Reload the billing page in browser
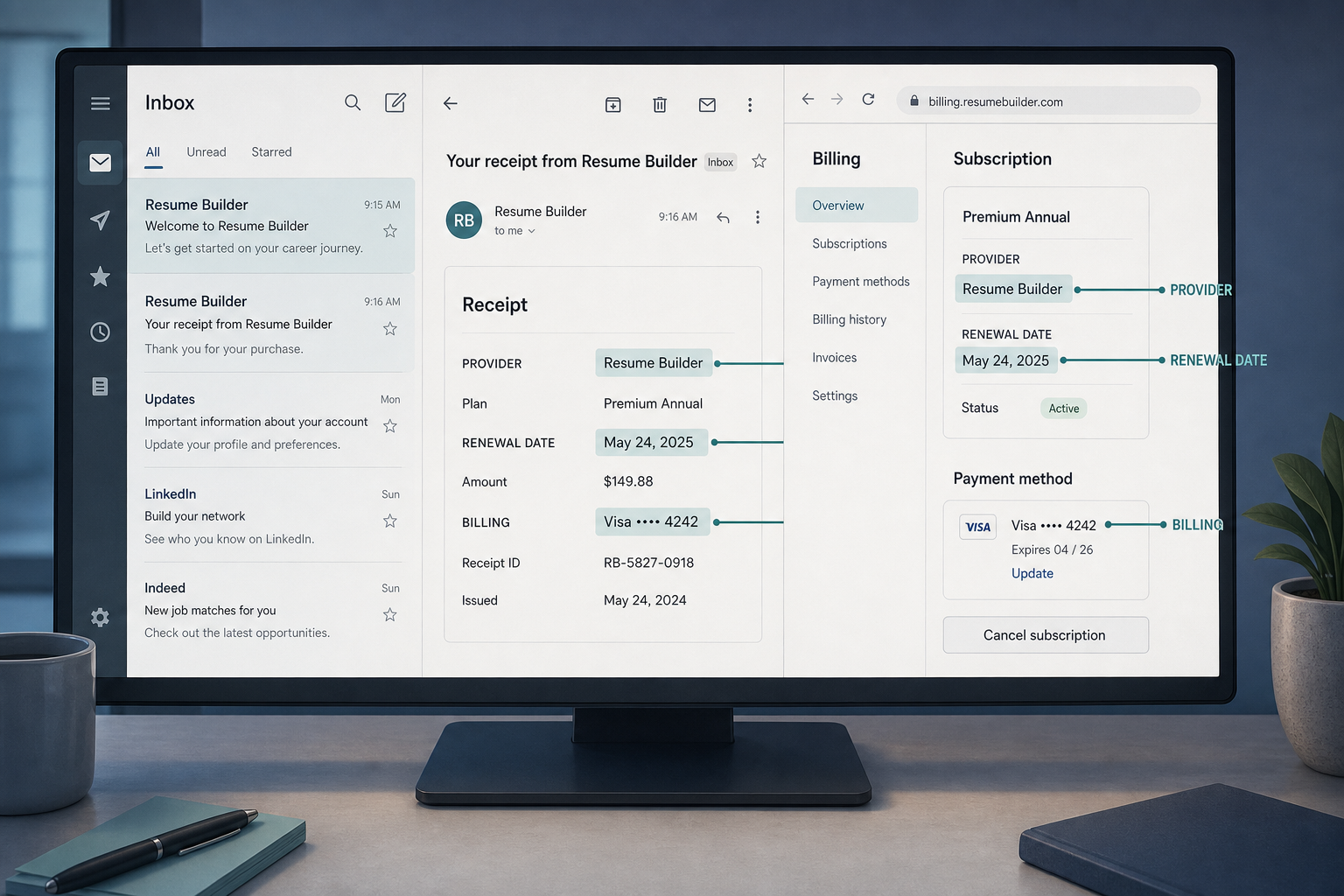This screenshot has height=896, width=1344. click(x=868, y=100)
